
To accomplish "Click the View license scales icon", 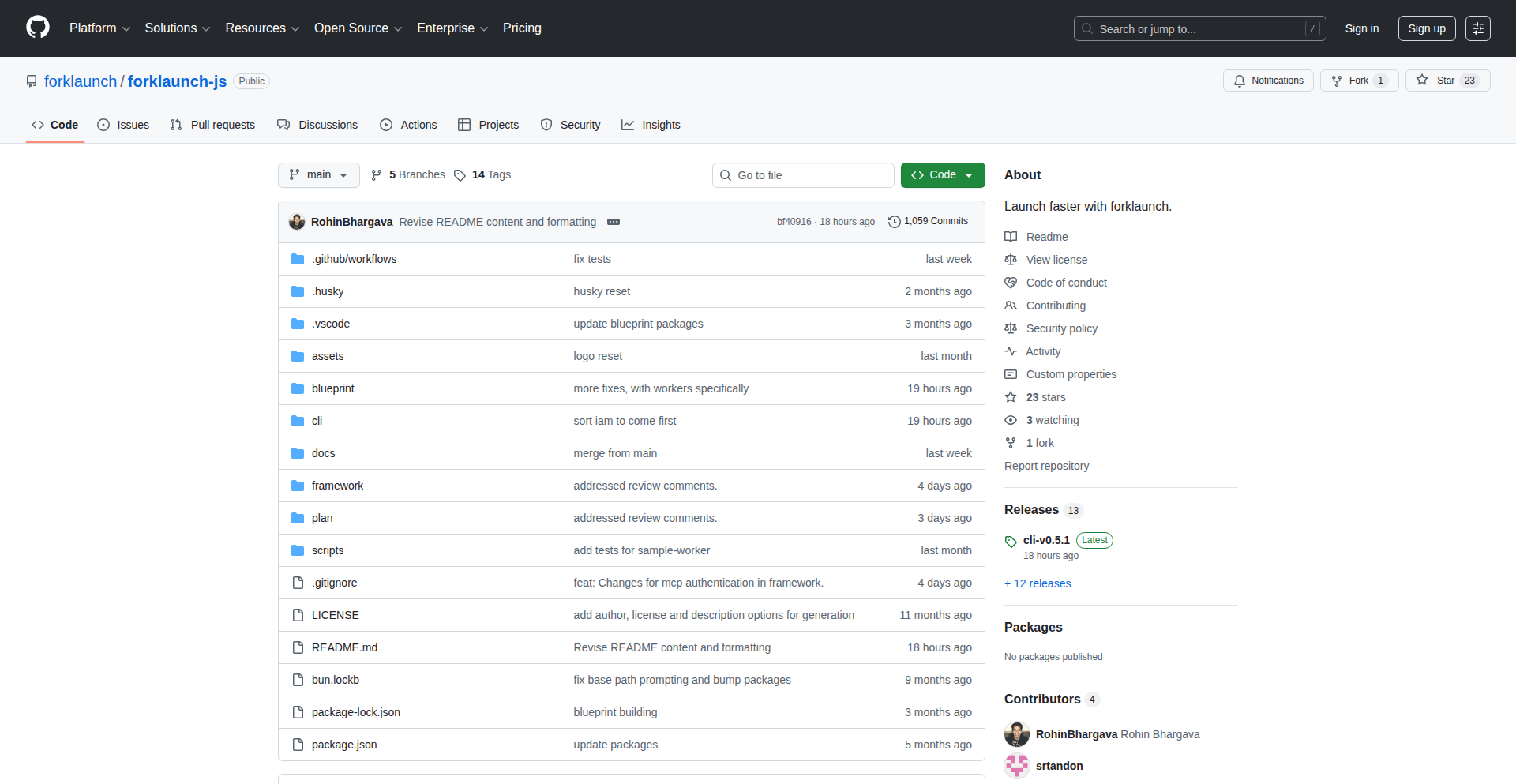I will (1011, 259).
